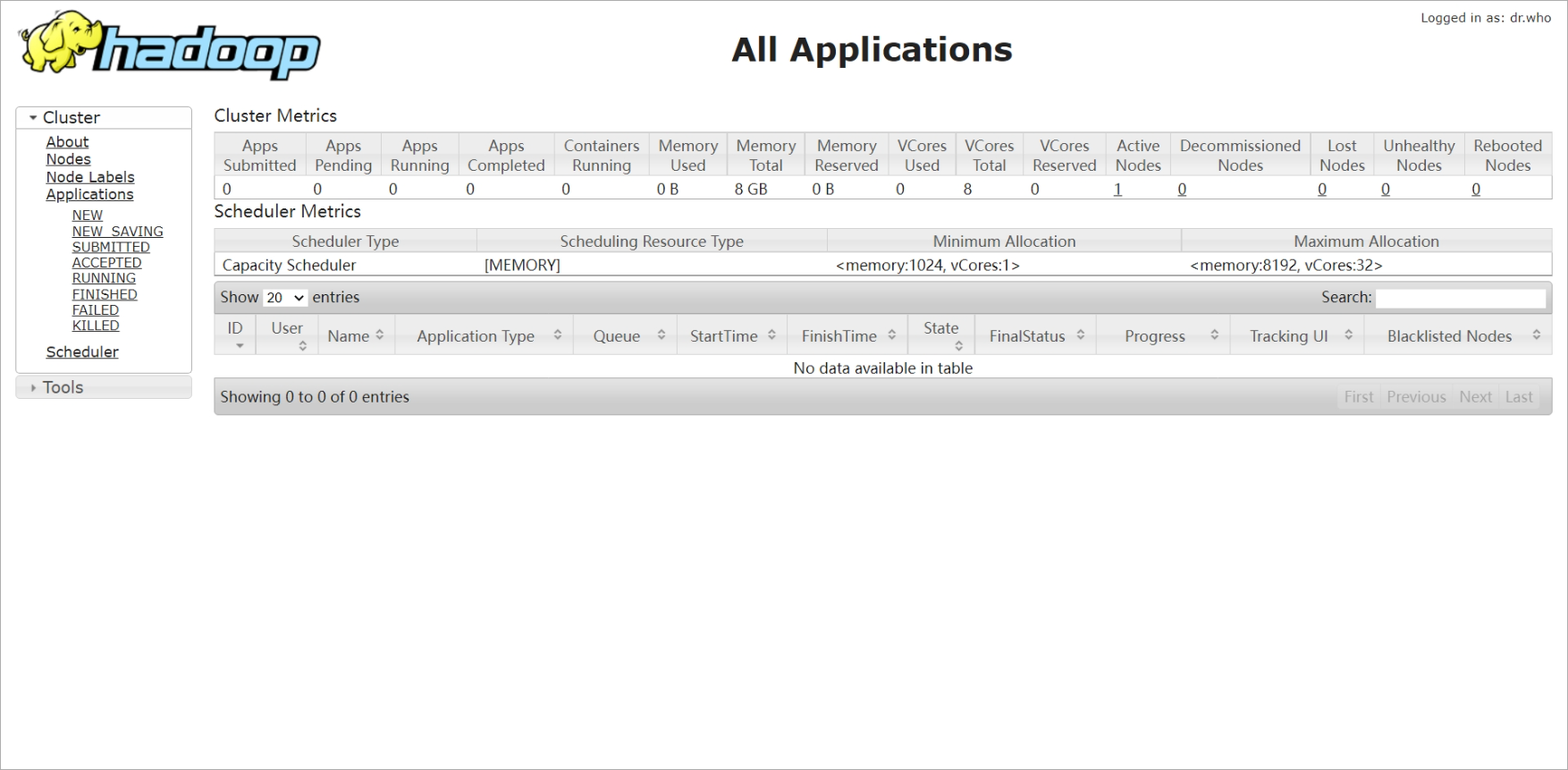Sort table by Application Type column
The width and height of the screenshot is (1568, 770).
484,335
